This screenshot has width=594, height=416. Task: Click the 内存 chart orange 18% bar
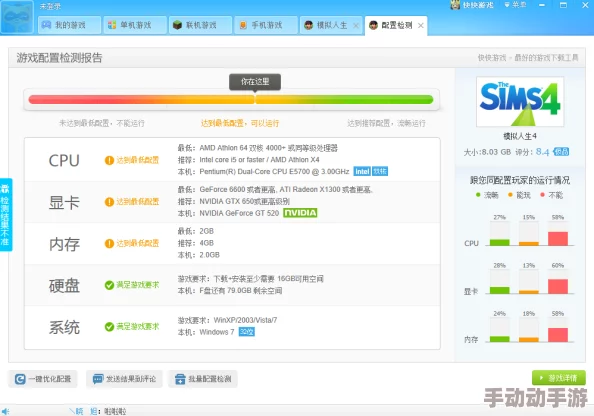click(x=528, y=339)
